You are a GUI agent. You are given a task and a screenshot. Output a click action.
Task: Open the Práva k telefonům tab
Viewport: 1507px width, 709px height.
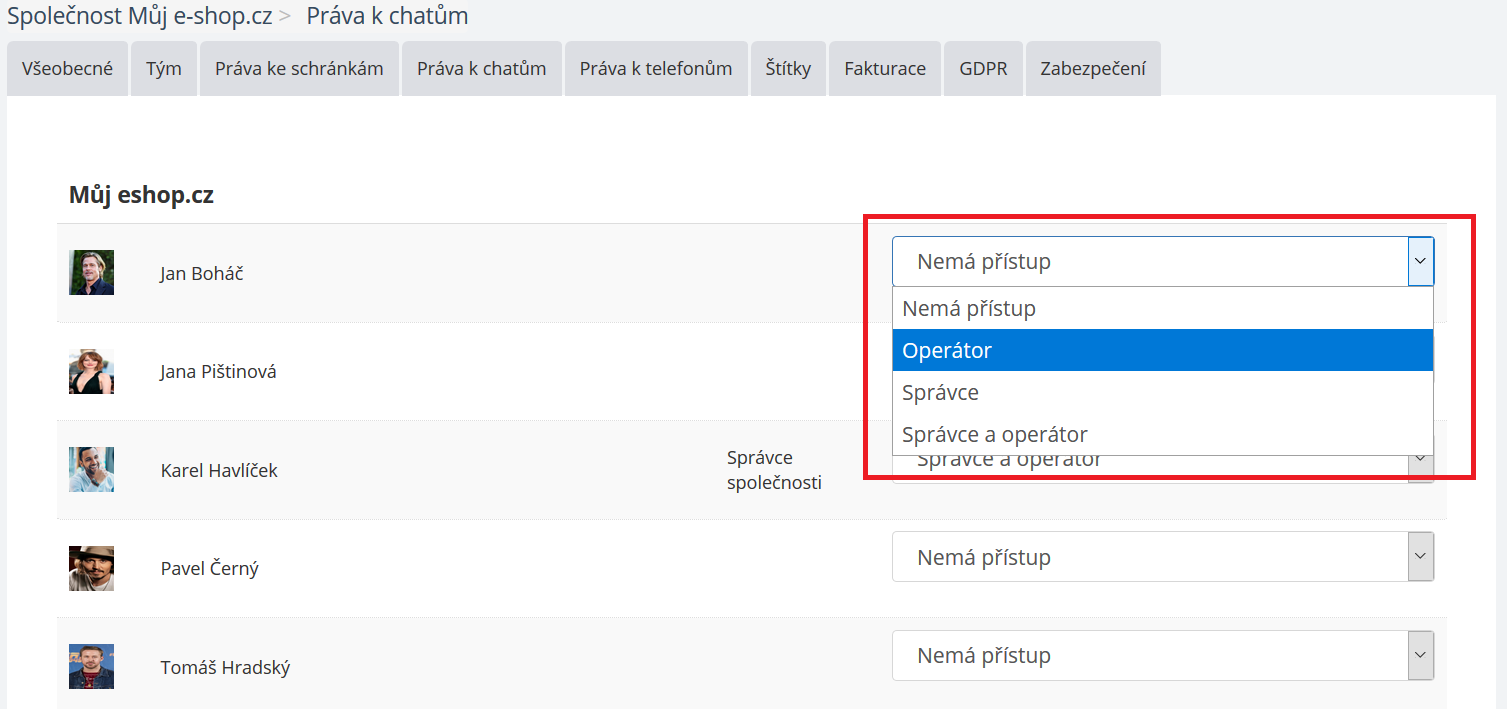click(656, 69)
